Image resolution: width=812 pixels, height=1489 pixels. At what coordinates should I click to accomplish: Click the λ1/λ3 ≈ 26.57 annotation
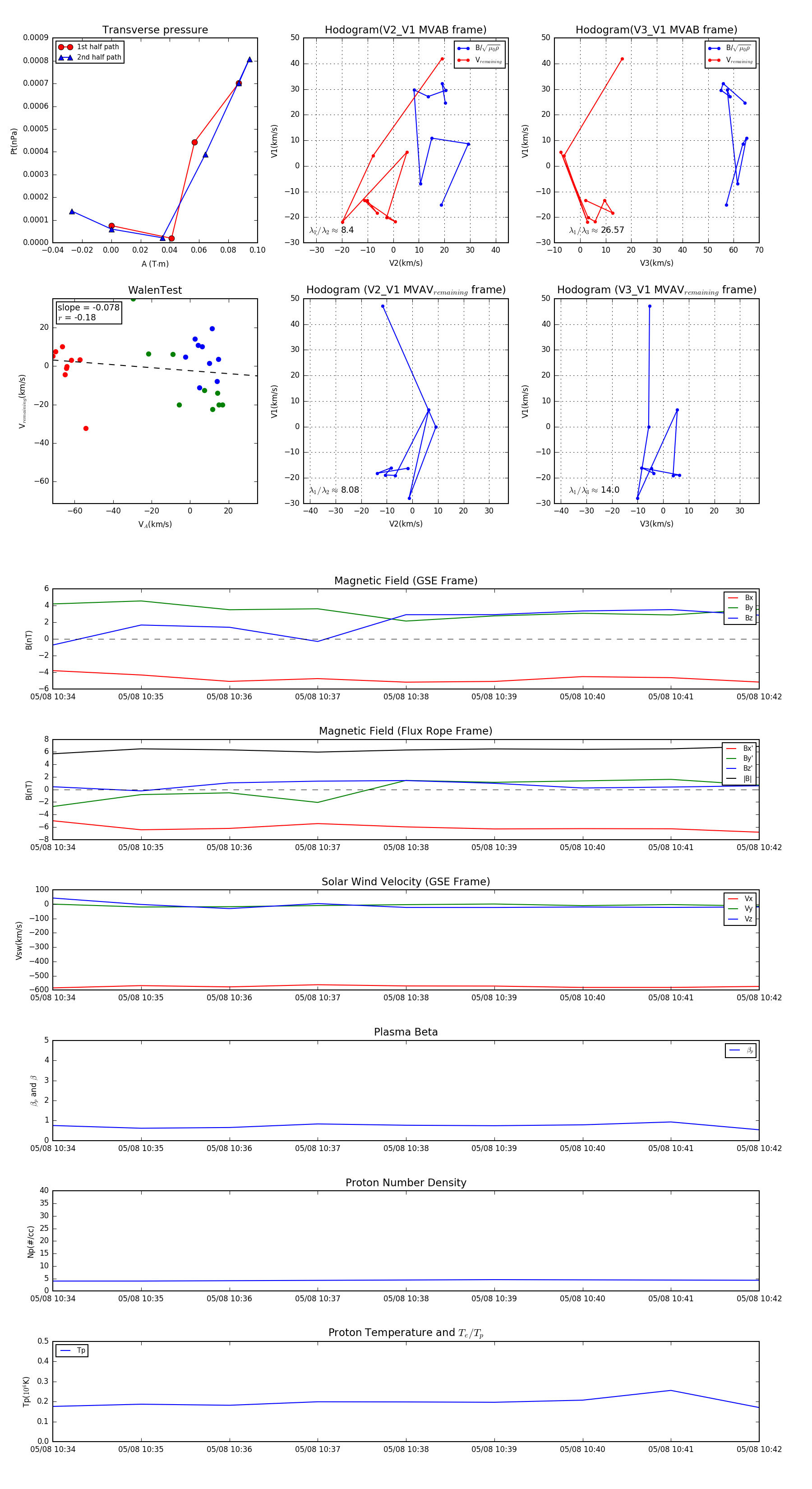(x=596, y=230)
